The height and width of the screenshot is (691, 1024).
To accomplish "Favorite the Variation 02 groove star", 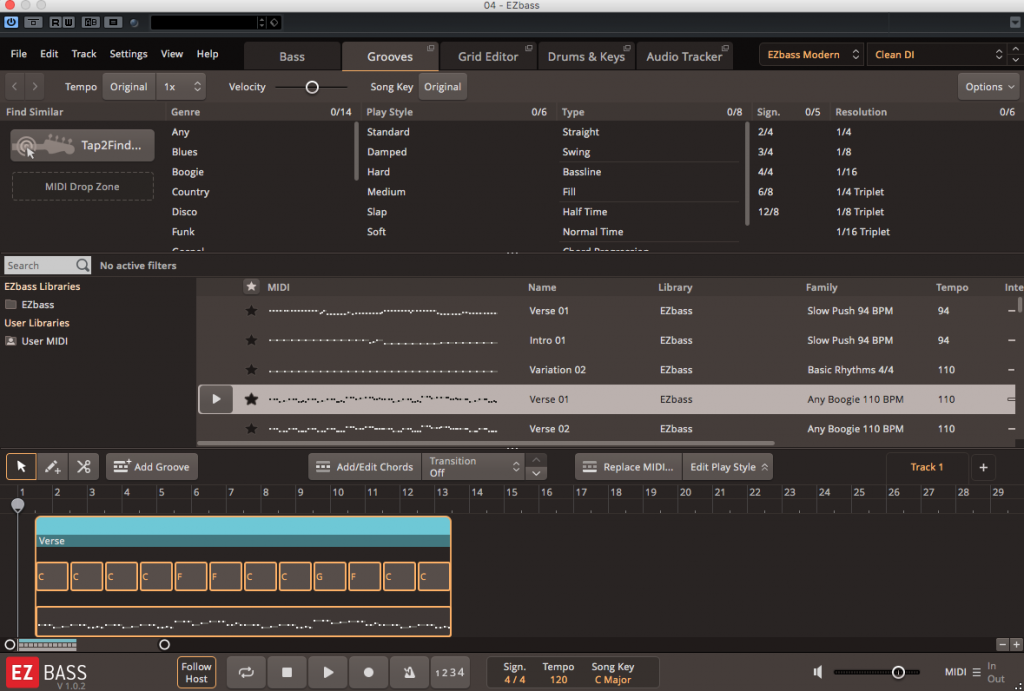I will pos(251,370).
